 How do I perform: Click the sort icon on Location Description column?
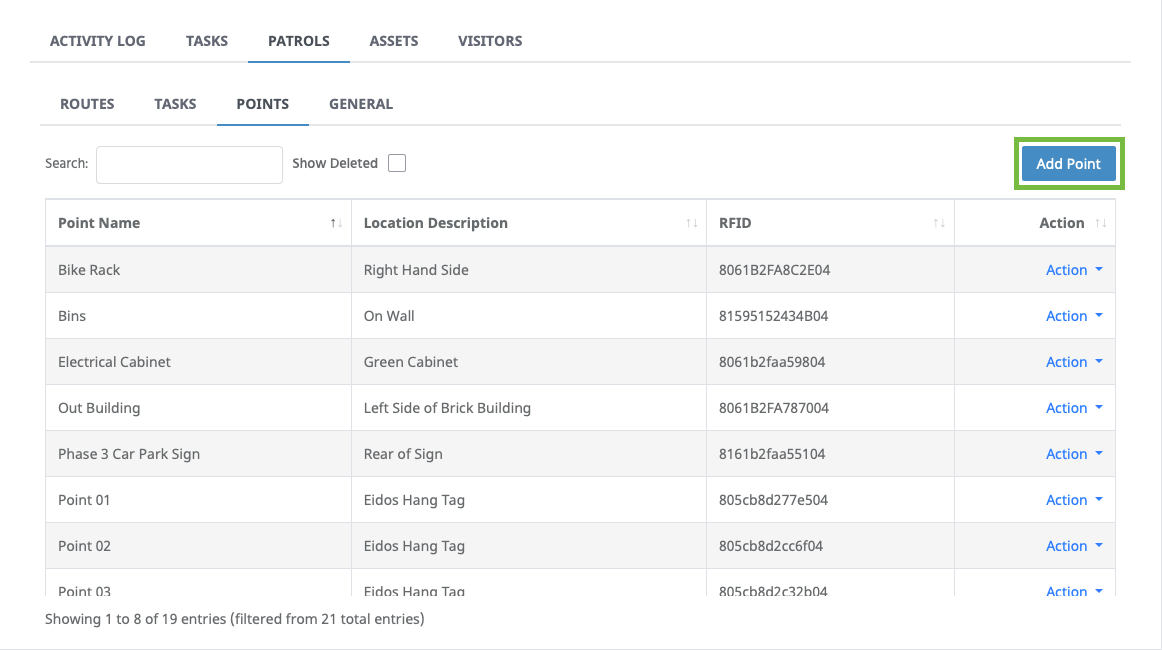[692, 222]
